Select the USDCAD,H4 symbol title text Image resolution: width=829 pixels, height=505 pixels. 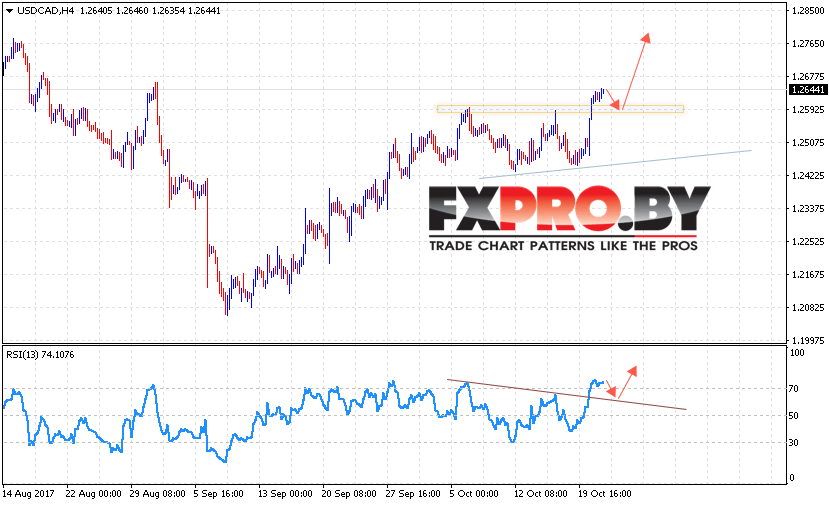45,11
